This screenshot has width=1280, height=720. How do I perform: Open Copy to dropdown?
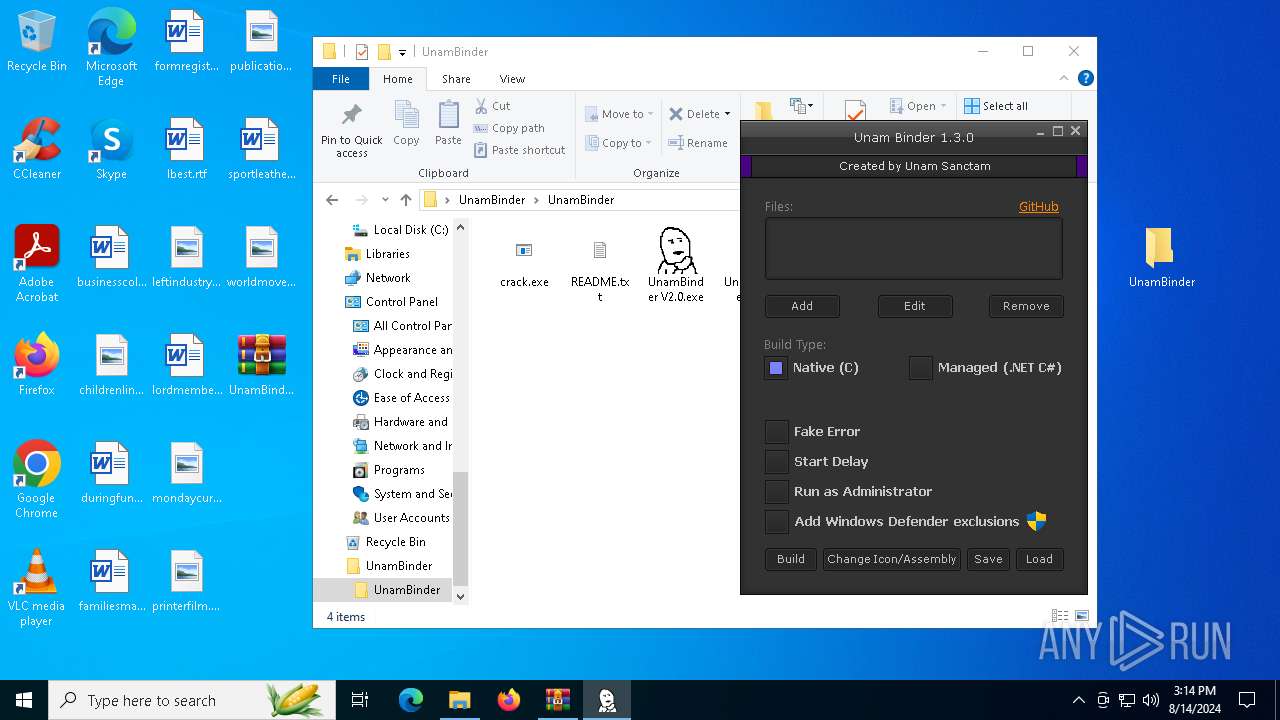619,143
